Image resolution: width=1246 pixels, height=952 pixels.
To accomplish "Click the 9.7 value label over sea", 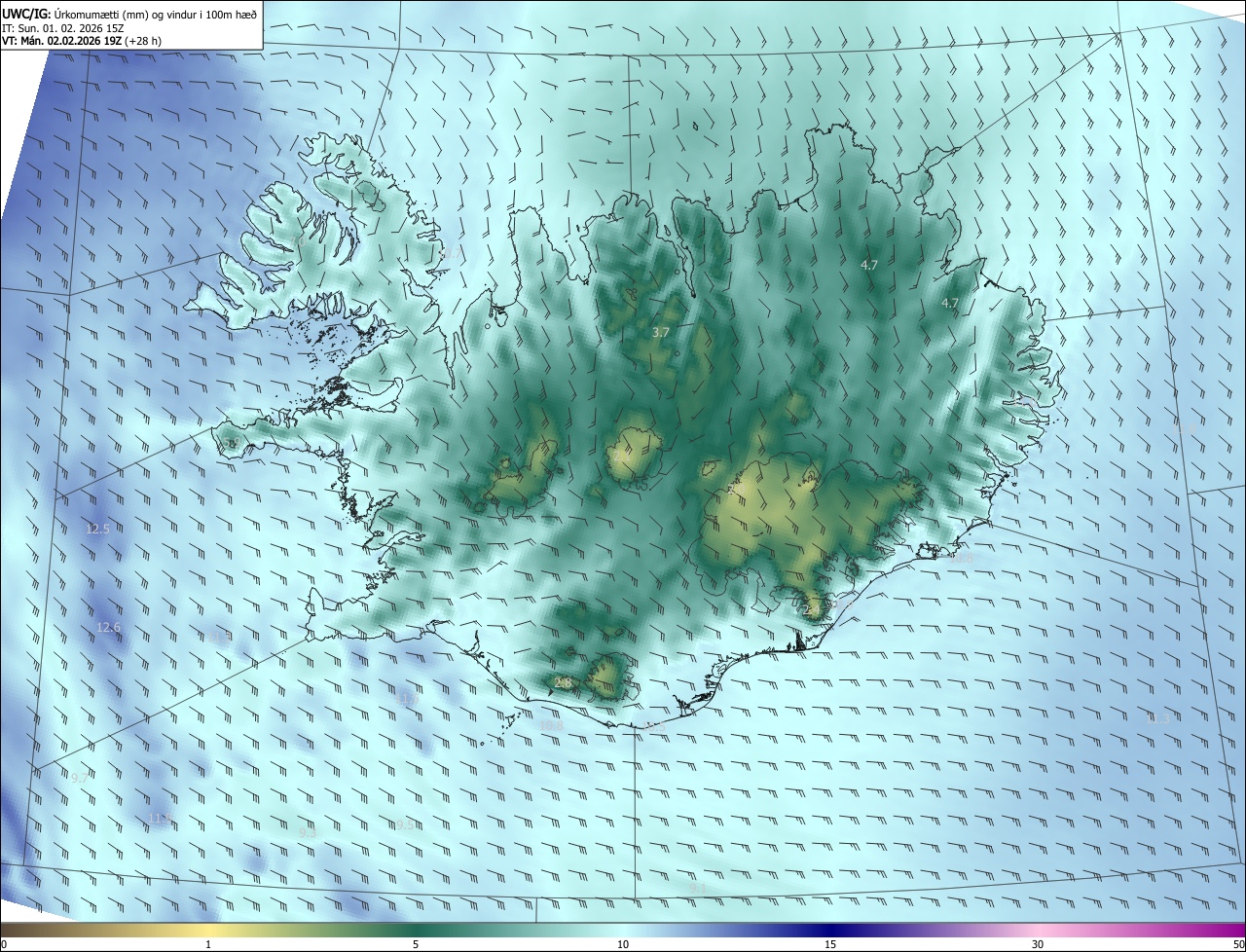I will click(x=80, y=778).
